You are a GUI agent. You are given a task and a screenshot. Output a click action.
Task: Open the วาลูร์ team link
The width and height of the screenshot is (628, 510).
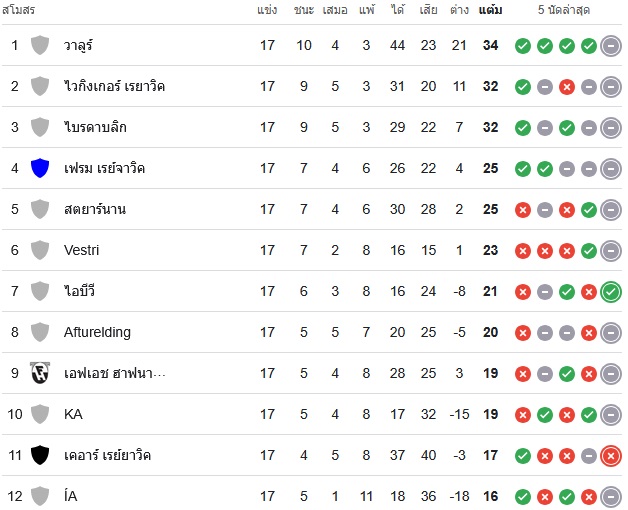tap(78, 45)
